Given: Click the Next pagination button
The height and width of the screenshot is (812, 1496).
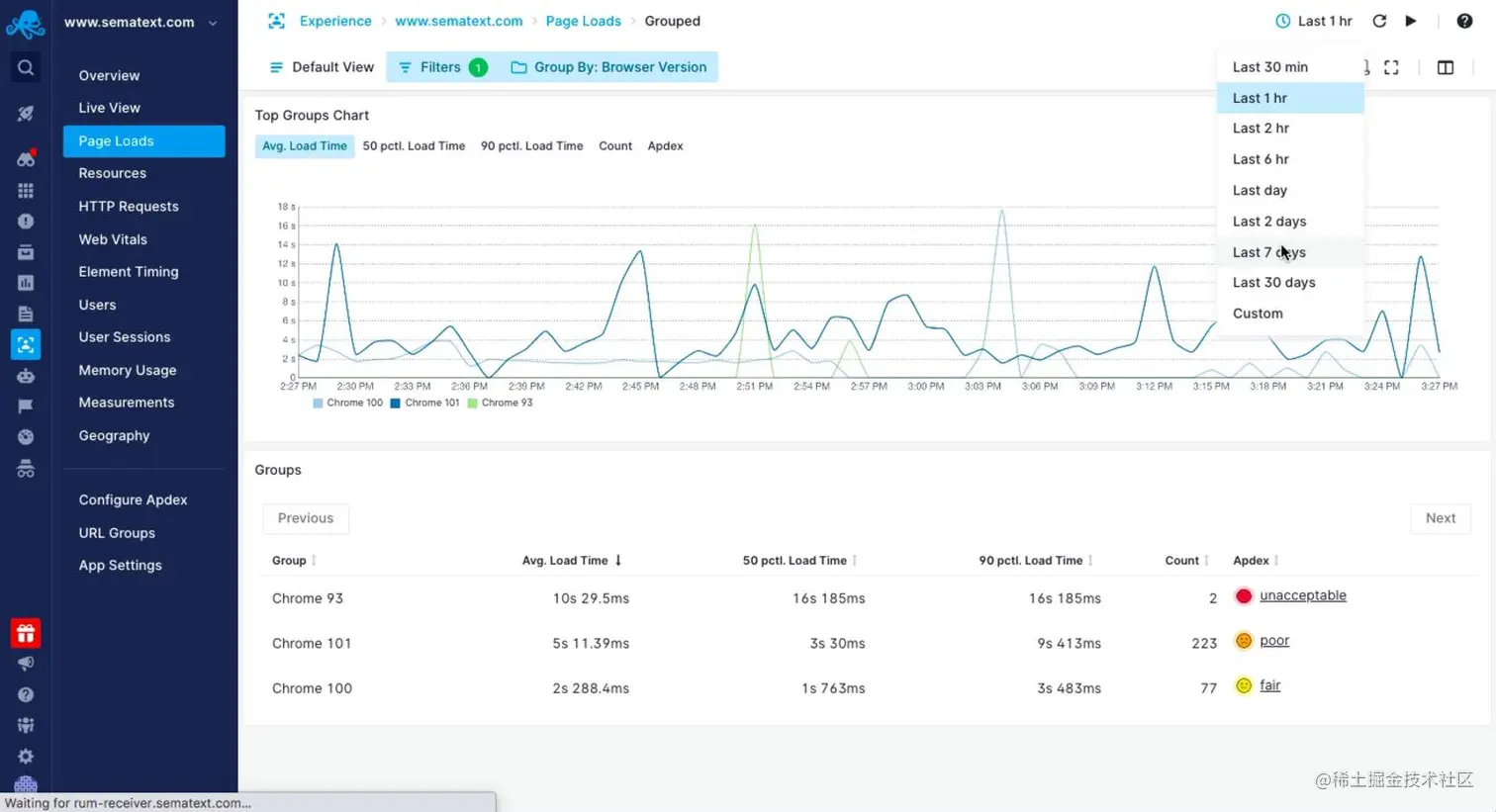Looking at the screenshot, I should point(1441,518).
